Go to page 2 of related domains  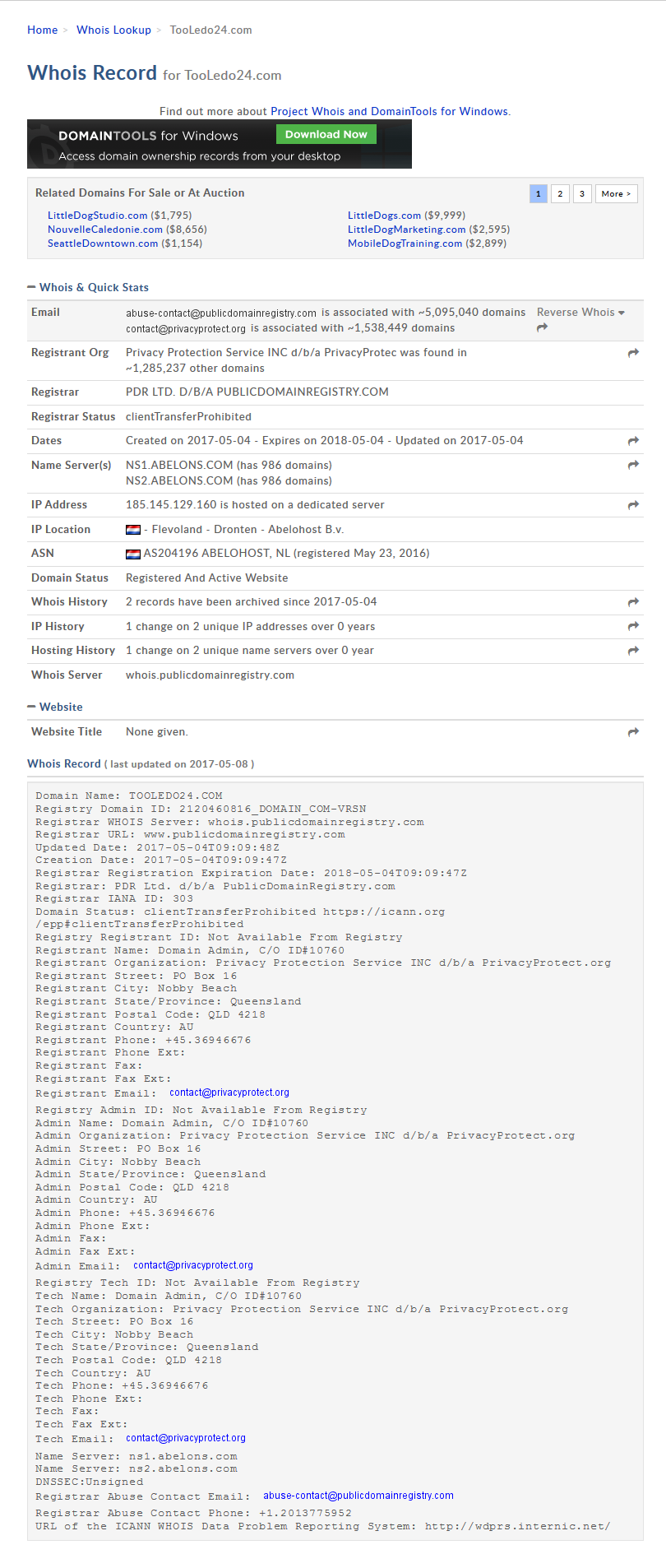pyautogui.click(x=560, y=194)
